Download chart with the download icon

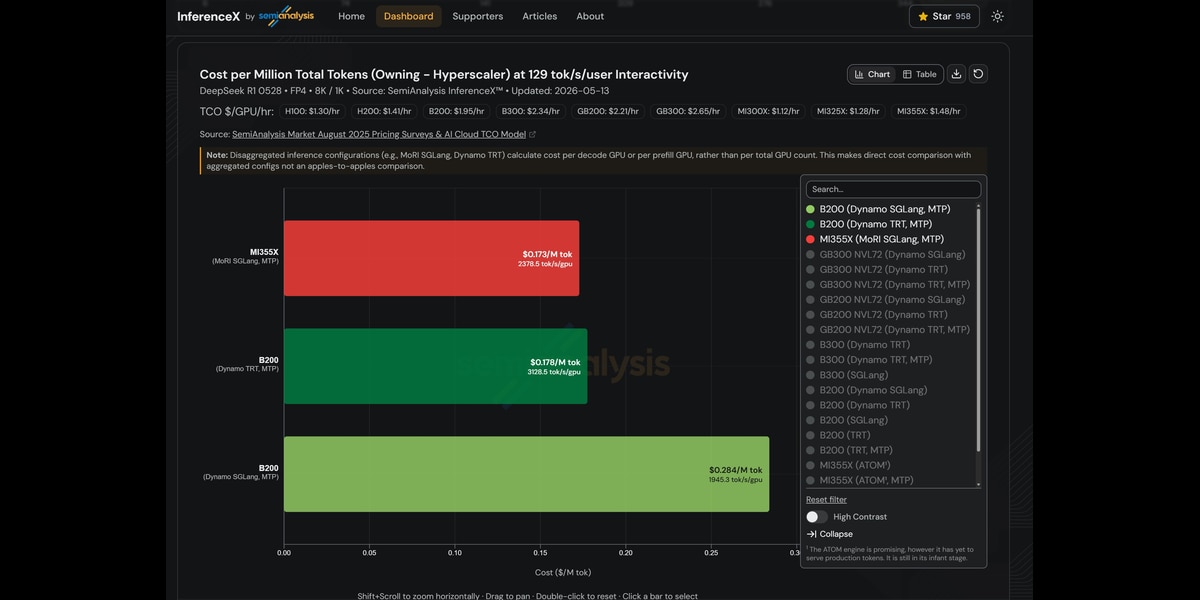pos(956,74)
